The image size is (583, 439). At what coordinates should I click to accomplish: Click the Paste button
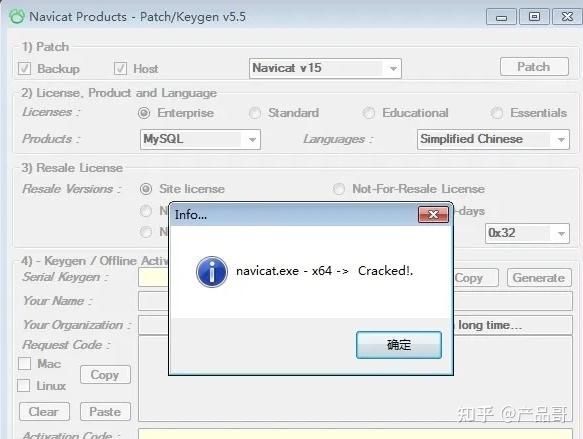point(105,411)
